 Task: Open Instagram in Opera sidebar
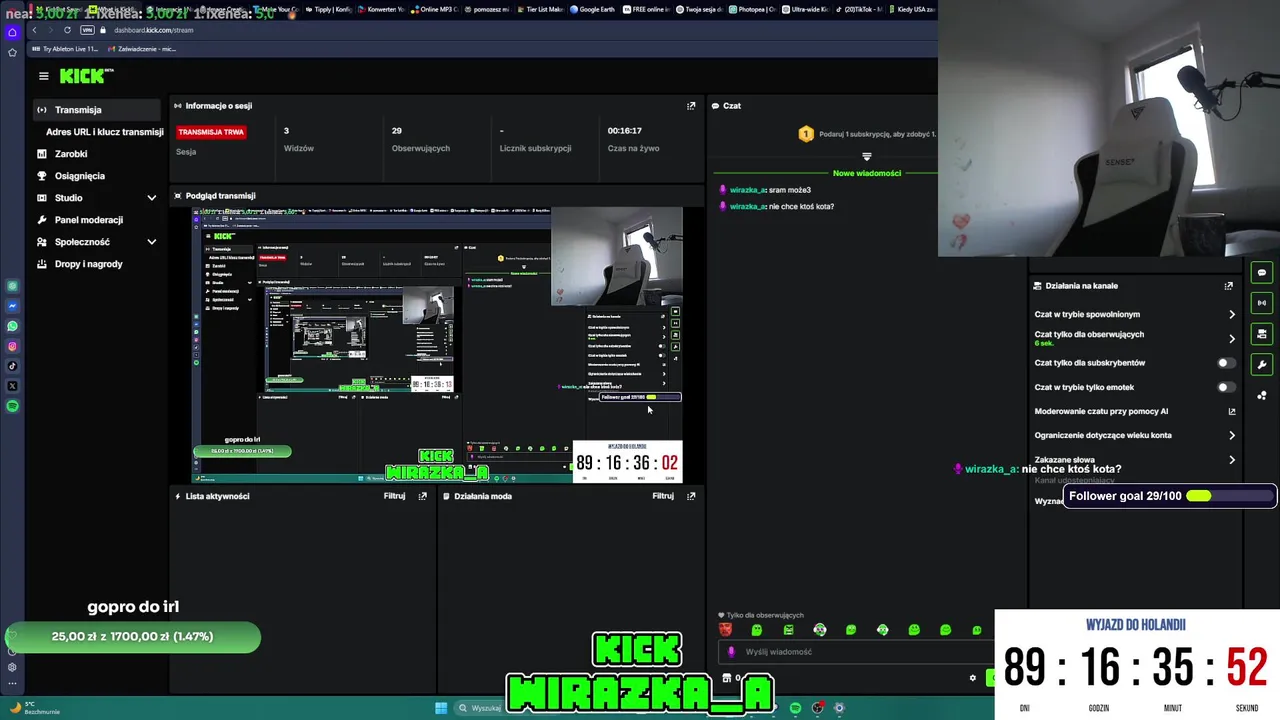point(12,346)
